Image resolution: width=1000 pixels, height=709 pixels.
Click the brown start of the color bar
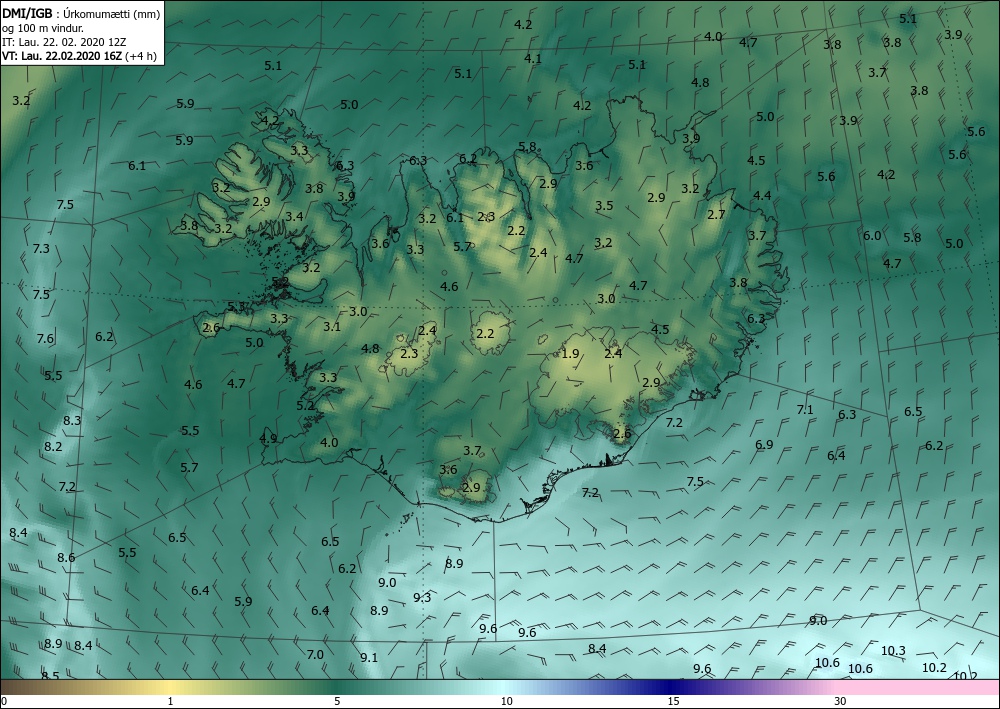coord(19,687)
